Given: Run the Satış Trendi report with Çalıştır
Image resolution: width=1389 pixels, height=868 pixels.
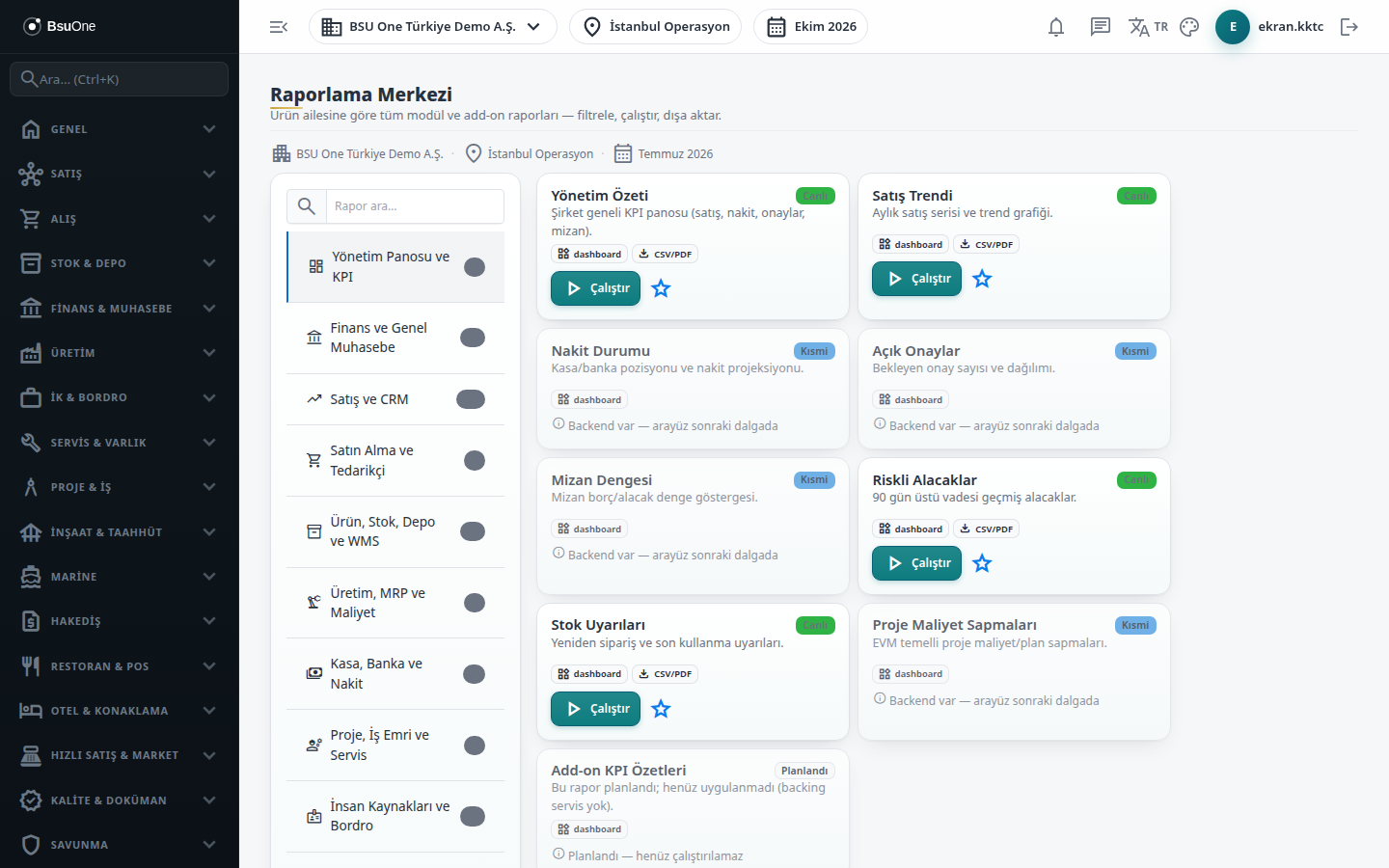Looking at the screenshot, I should [916, 279].
